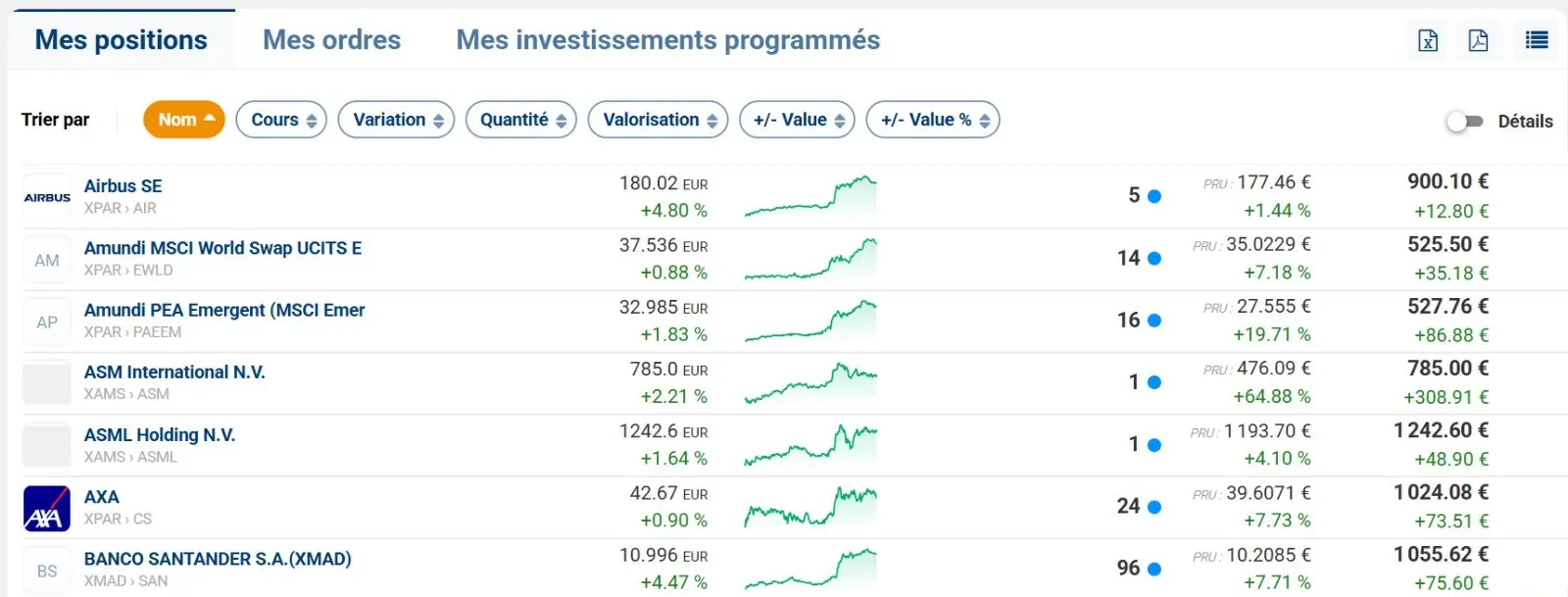Click the ticker text XPAR › PAEEM
The image size is (1568, 597).
pos(133,332)
